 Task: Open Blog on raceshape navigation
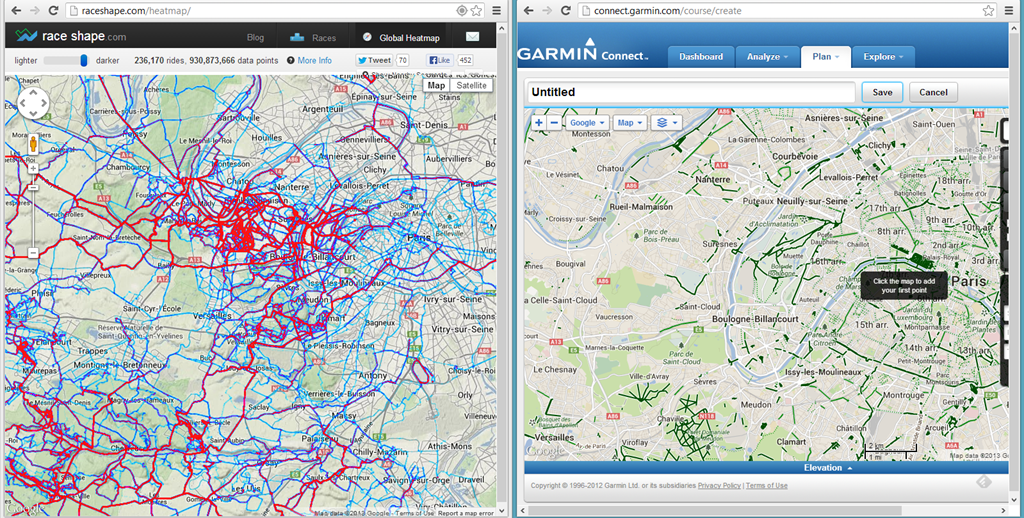[255, 37]
